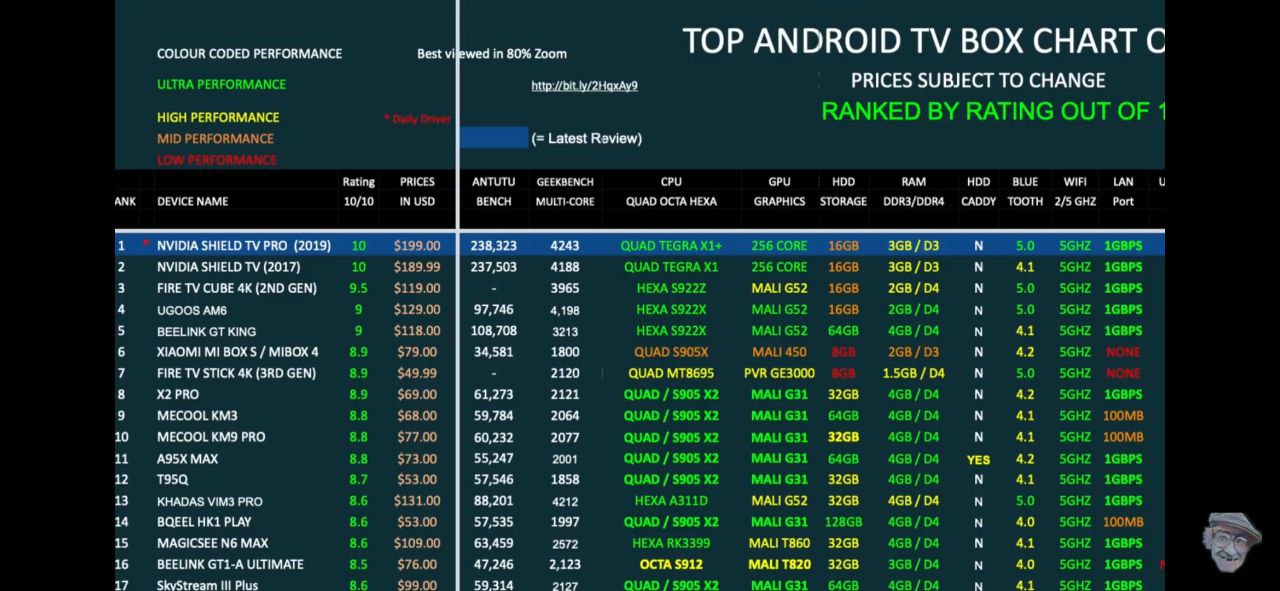Viewport: 1280px width, 591px height.
Task: Click the T95Q device name
Action: click(172, 480)
